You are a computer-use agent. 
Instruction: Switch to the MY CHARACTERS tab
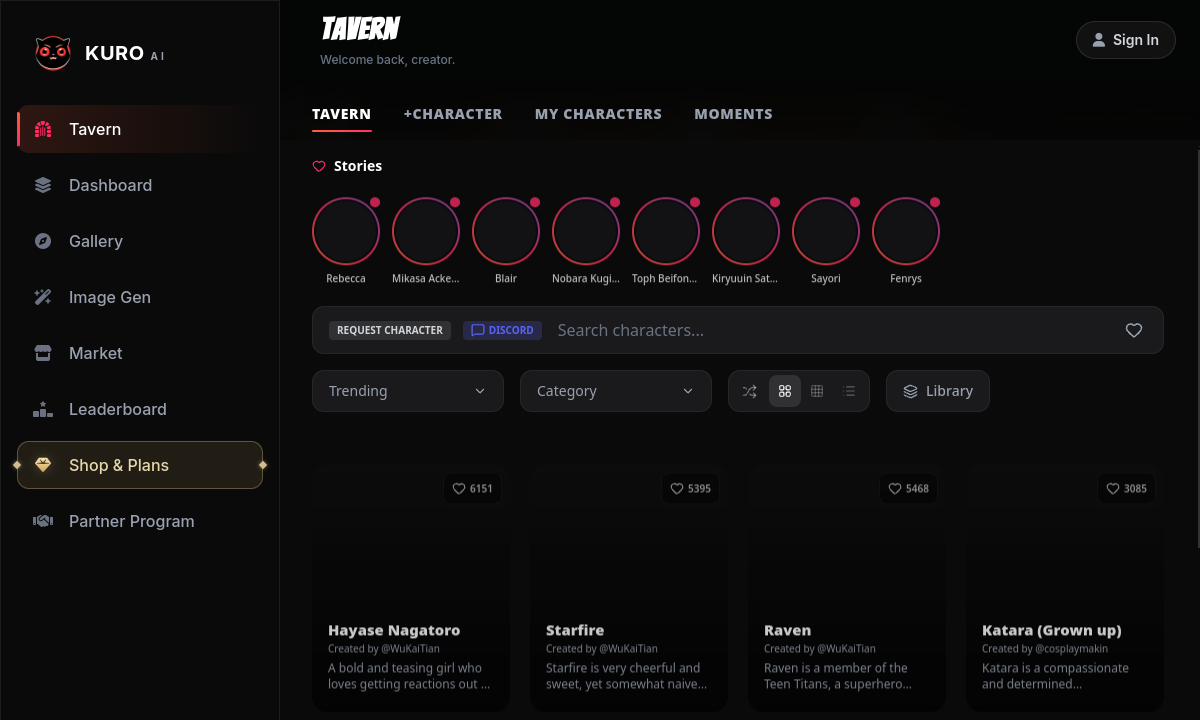[x=598, y=114]
